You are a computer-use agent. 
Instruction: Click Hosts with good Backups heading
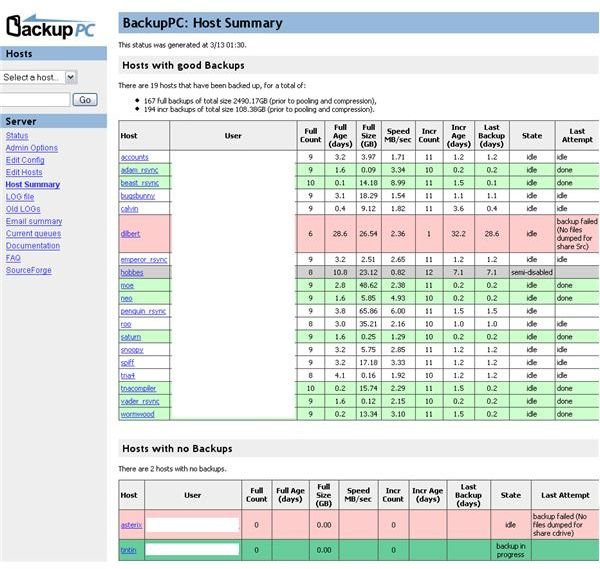(x=183, y=65)
